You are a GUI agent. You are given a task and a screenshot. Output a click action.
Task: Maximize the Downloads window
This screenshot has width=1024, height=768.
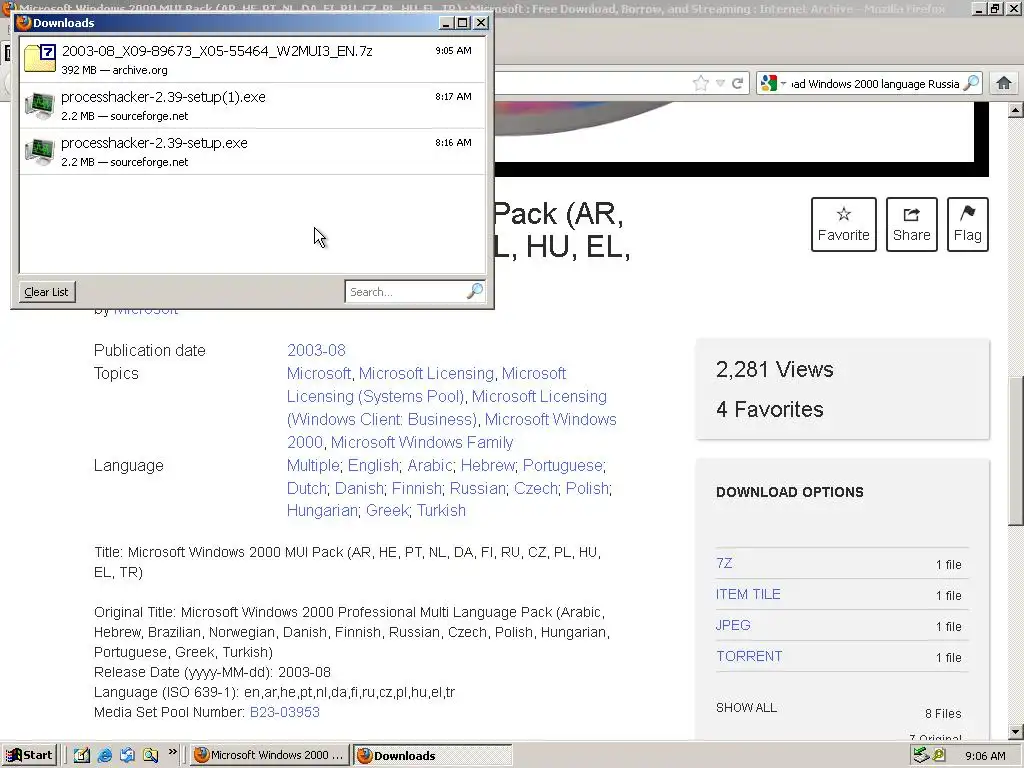462,23
